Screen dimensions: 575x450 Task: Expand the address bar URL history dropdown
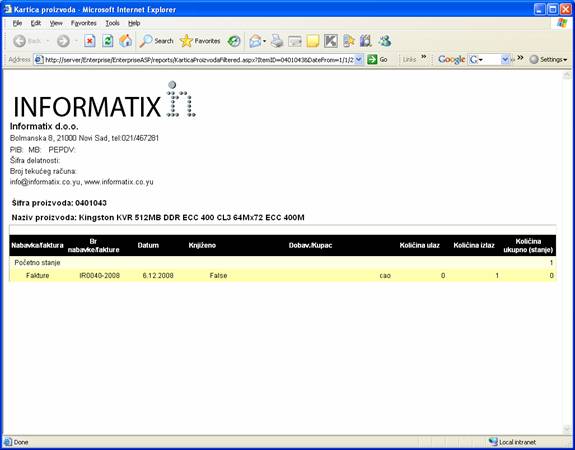(x=359, y=59)
